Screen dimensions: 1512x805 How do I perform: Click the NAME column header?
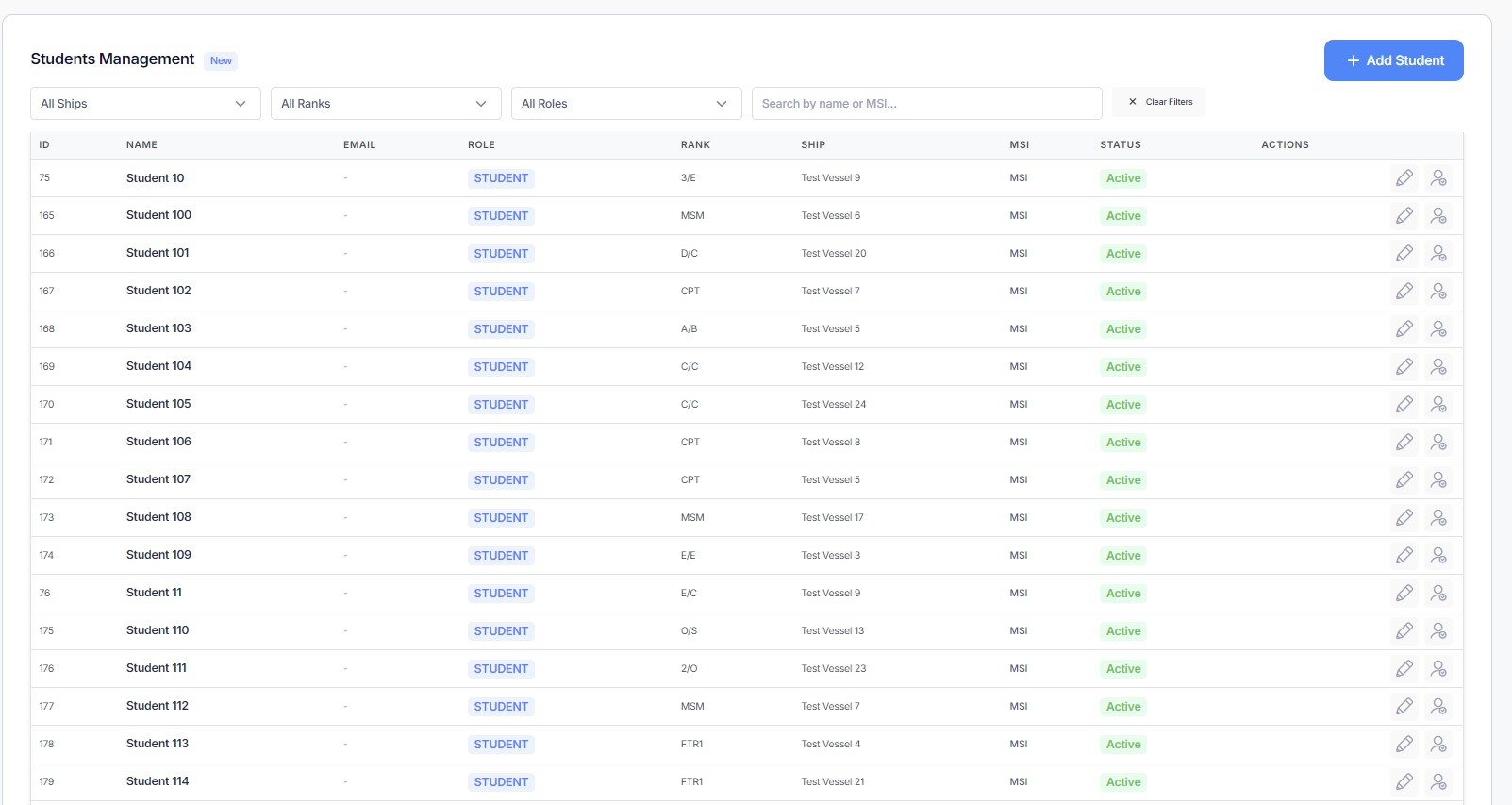tap(141, 145)
